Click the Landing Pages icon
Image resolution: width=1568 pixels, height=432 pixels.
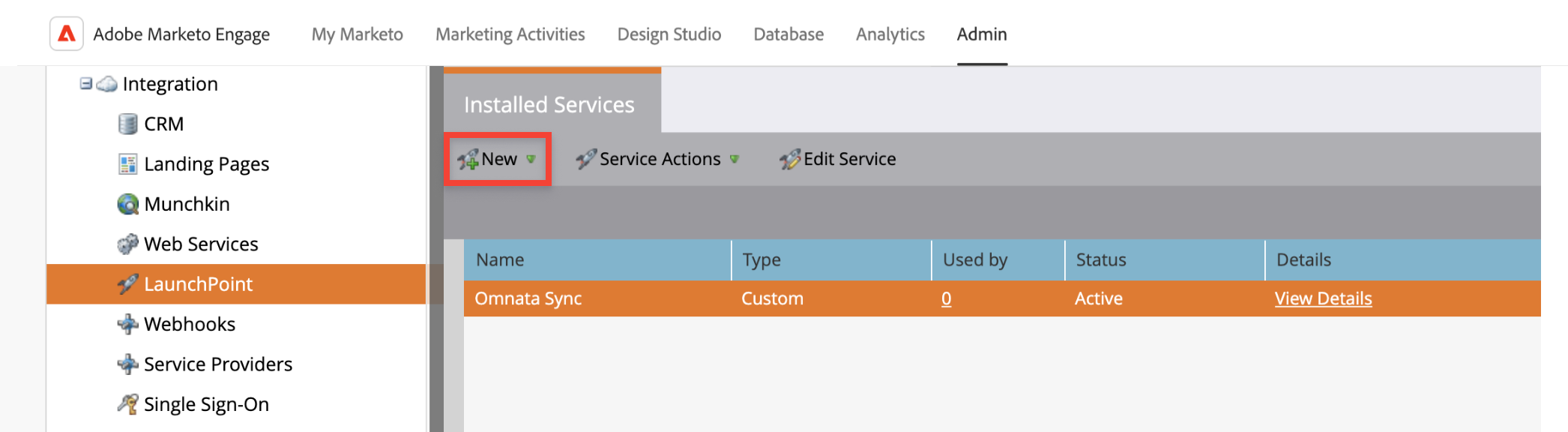128,164
